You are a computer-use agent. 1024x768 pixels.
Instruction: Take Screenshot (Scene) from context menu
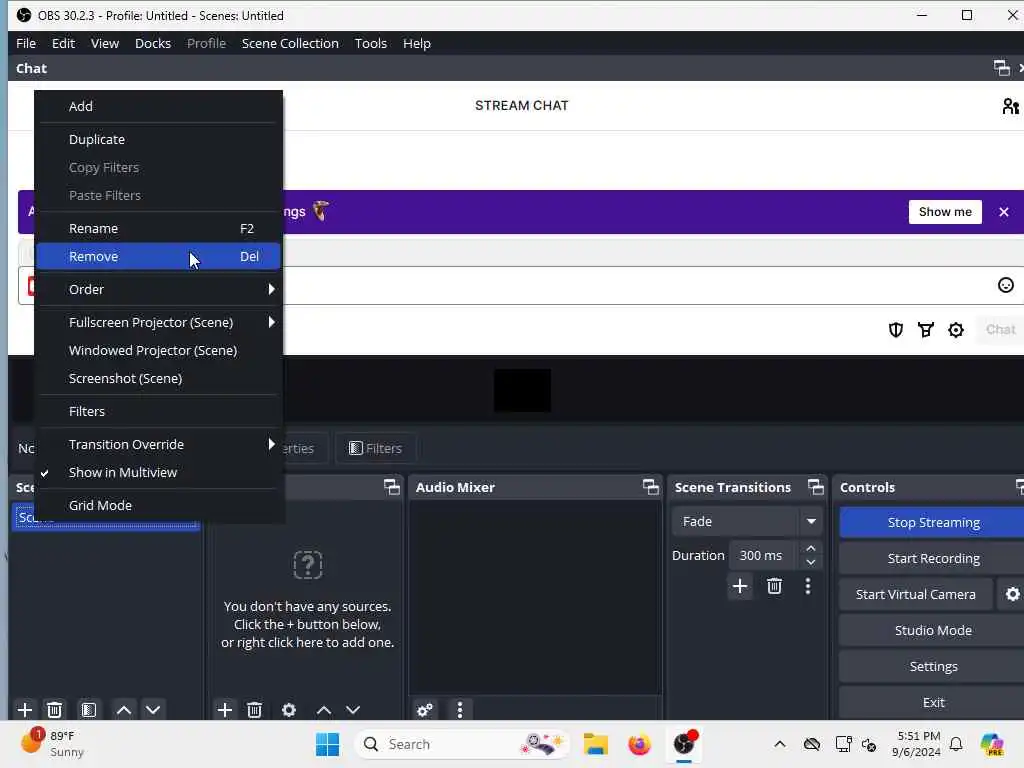point(159,379)
